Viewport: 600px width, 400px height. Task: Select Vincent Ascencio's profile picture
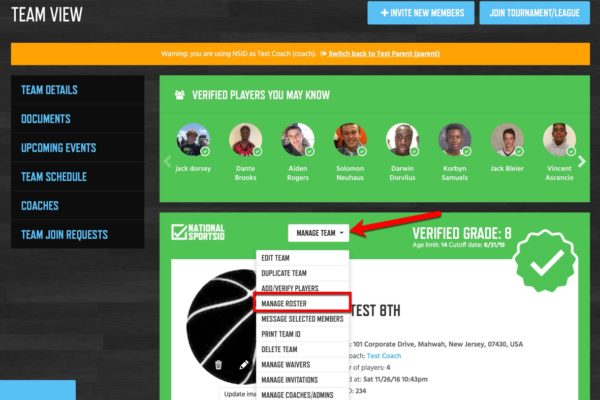click(559, 140)
